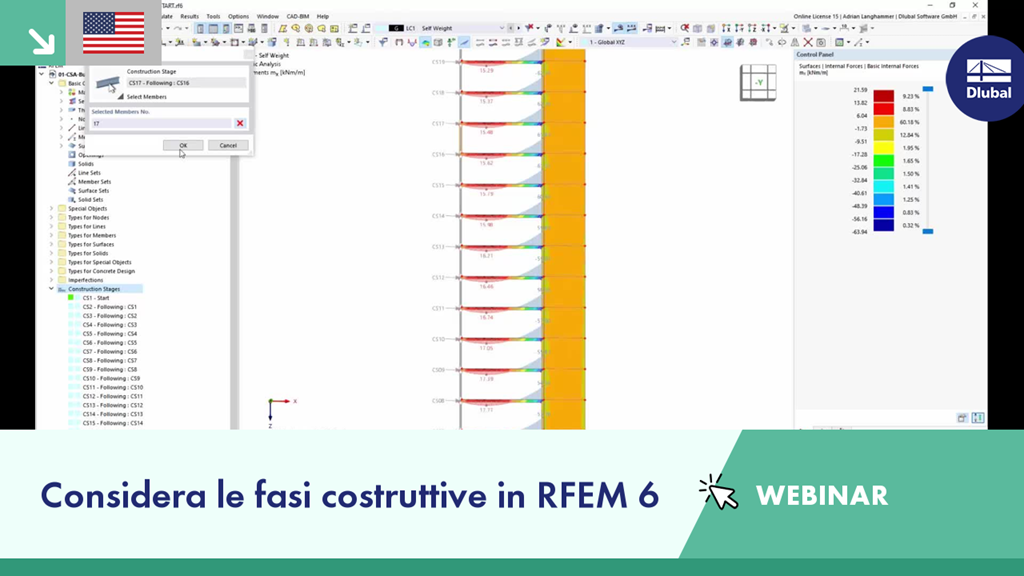Screen dimensions: 1024x576
Task: Click the CS17 - Following : CS16 stage field
Action: point(186,83)
